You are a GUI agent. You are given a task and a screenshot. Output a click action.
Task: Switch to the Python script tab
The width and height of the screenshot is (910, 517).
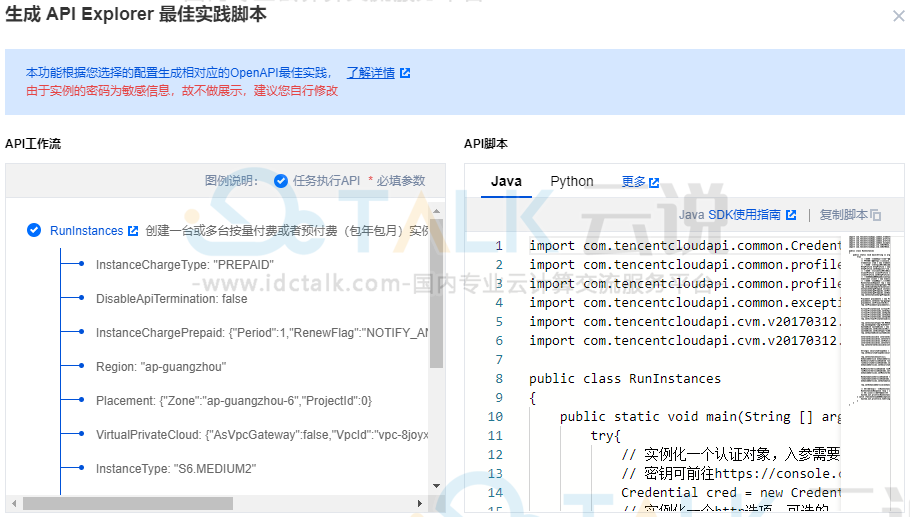572,181
